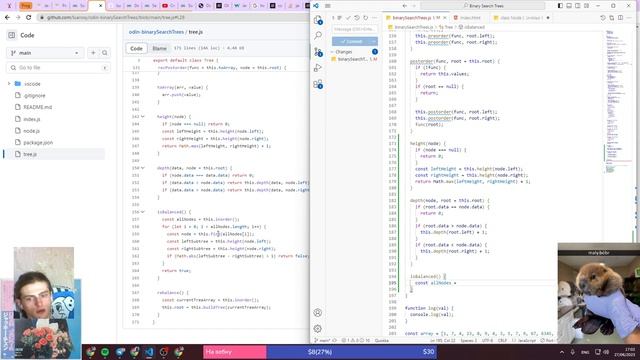Open Run and Debug view in VS Code
The image size is (640, 360).
click(x=318, y=68)
